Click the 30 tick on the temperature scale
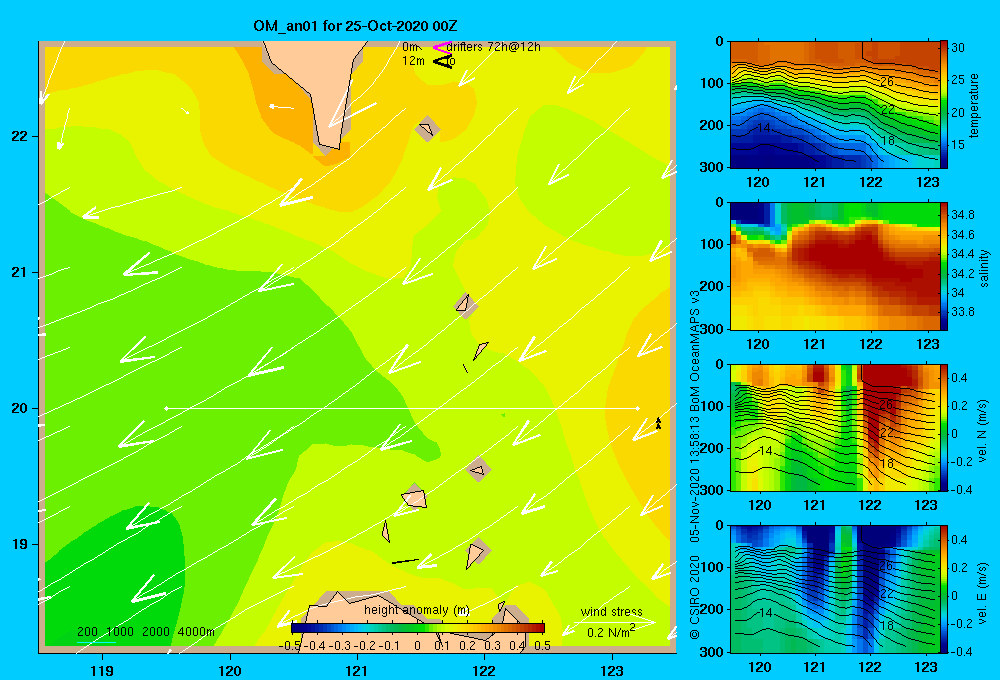Viewport: 1000px width, 680px height. 957,47
